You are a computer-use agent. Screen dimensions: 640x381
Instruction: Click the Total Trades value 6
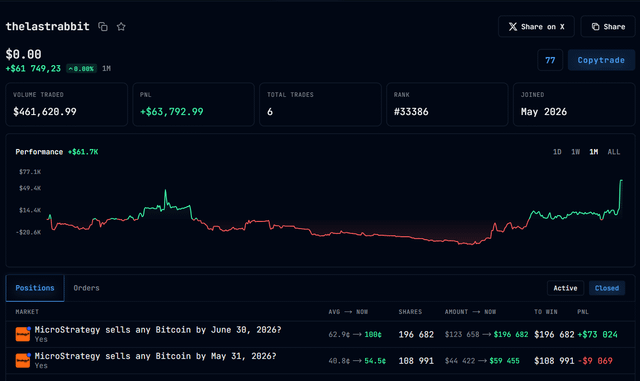[270, 111]
